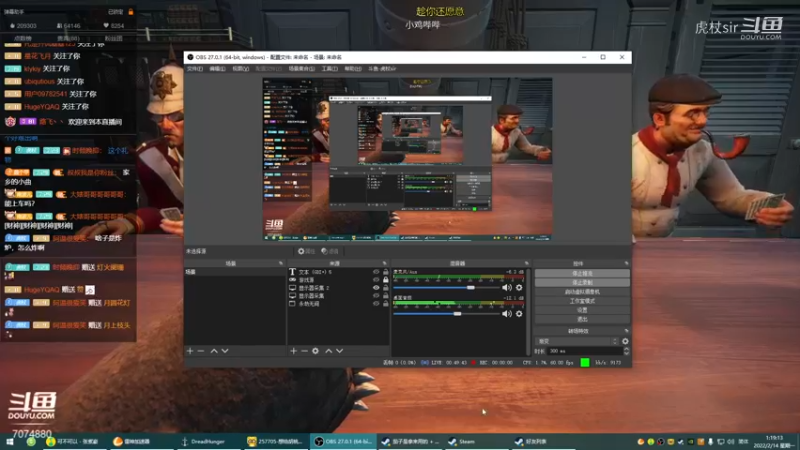
Task: Add a new source with plus icon
Action: tap(293, 351)
